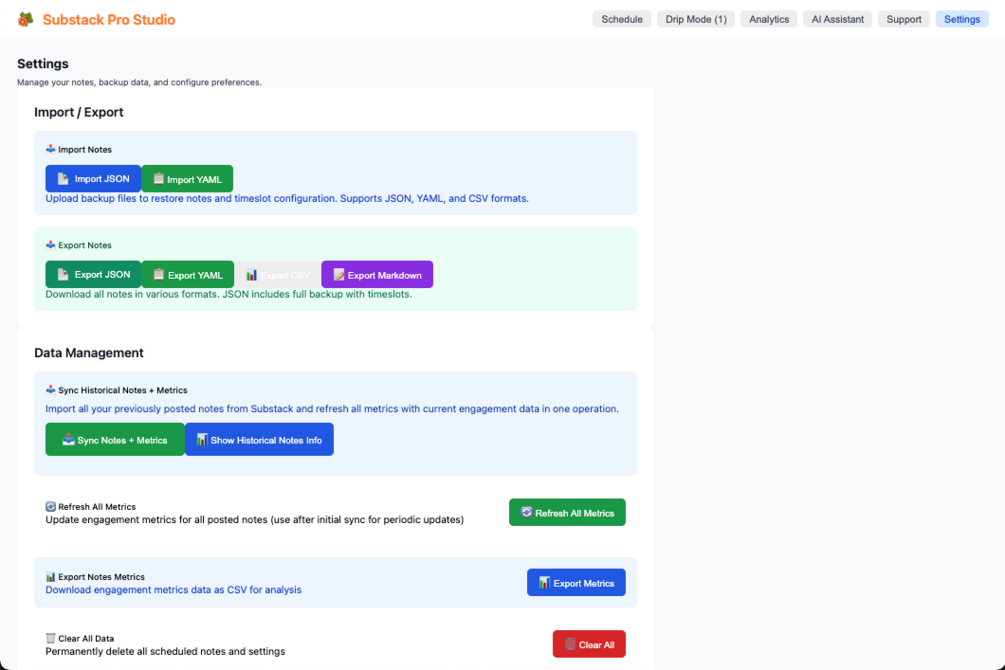Click the Import YAML button
The width and height of the screenshot is (1005, 670).
[187, 179]
